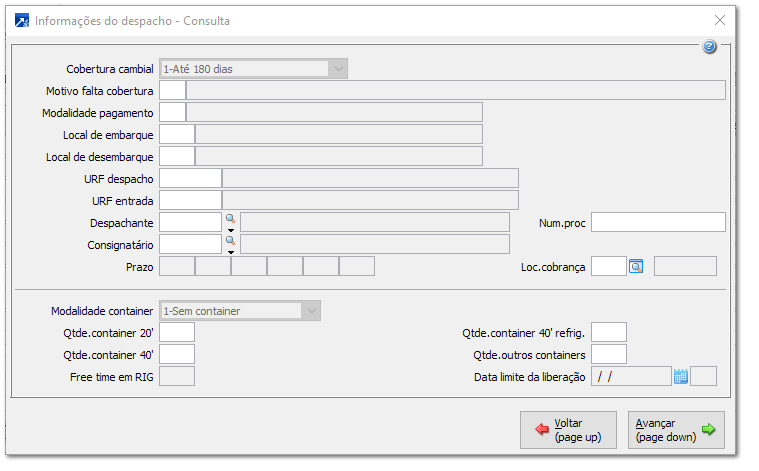Click the Qtde.outros containers field
This screenshot has height=471, width=759.
point(609,354)
